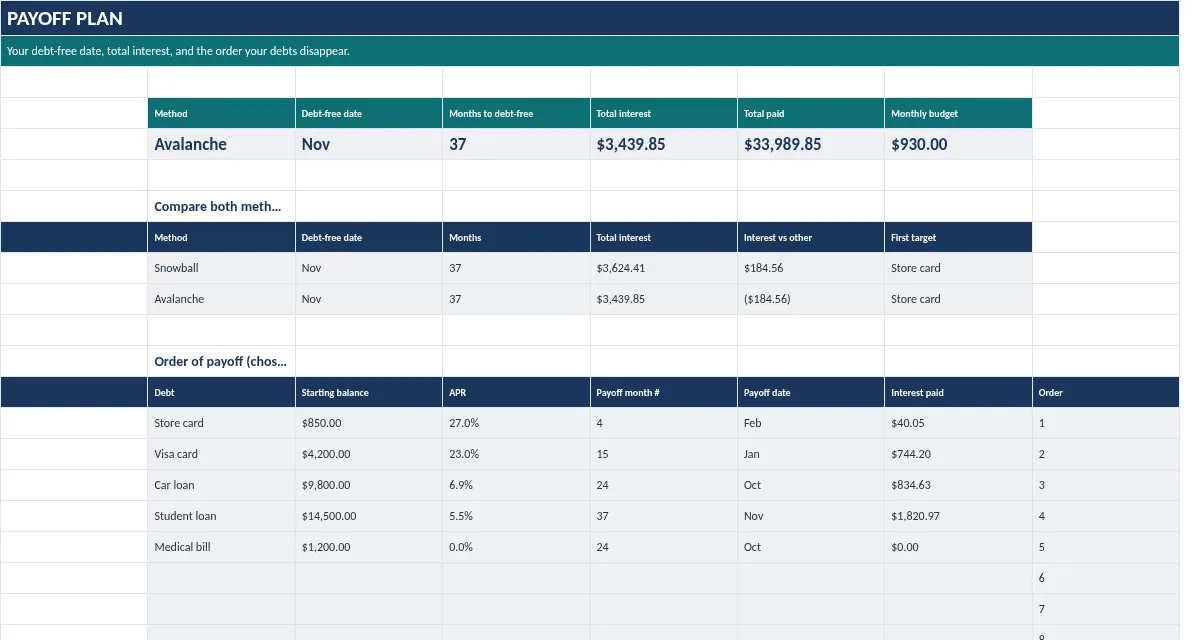Select the Student loan Nov payoff date
This screenshot has width=1200, height=640.
click(811, 516)
